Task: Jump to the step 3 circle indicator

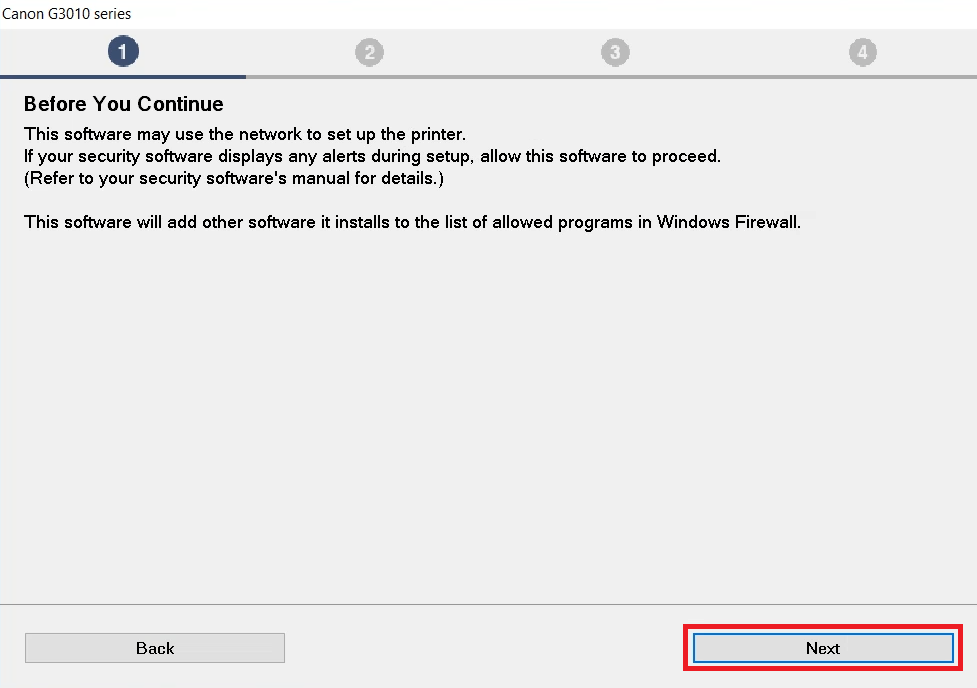Action: tap(615, 52)
